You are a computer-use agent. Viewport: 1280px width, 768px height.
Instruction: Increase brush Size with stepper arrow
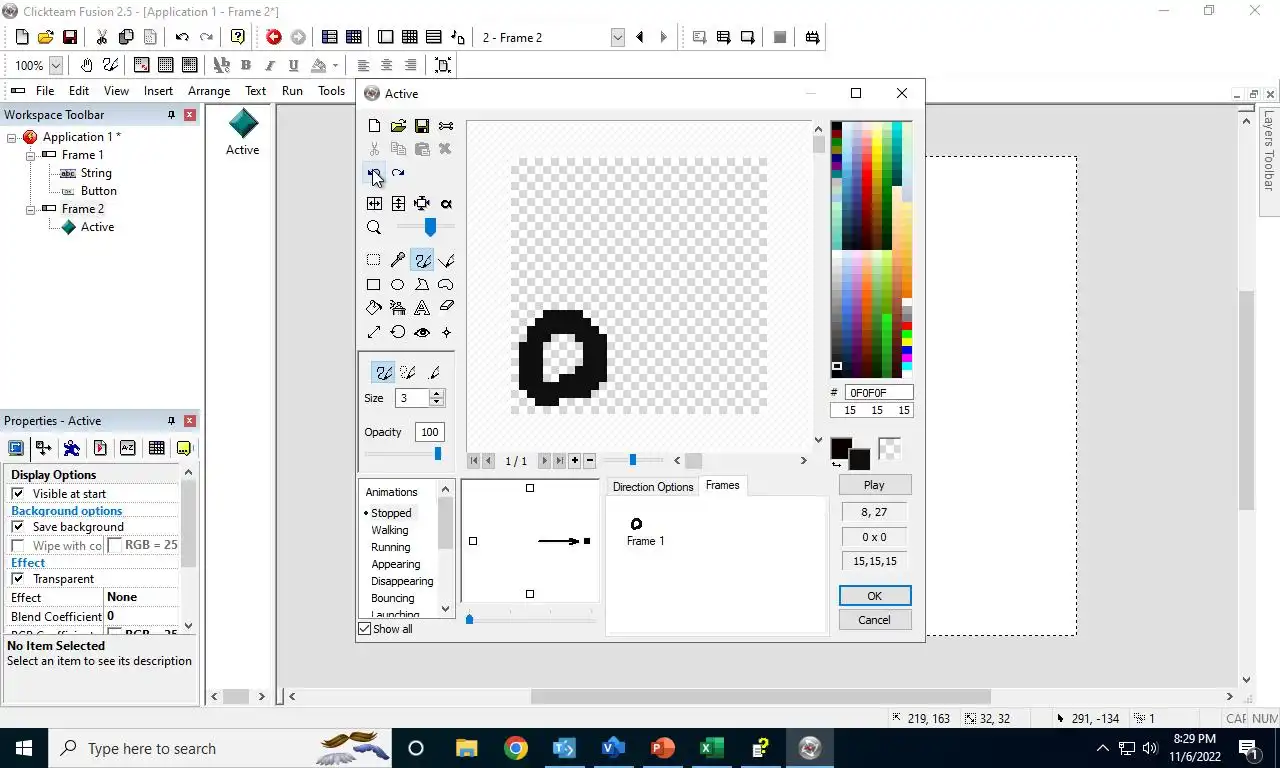click(437, 394)
